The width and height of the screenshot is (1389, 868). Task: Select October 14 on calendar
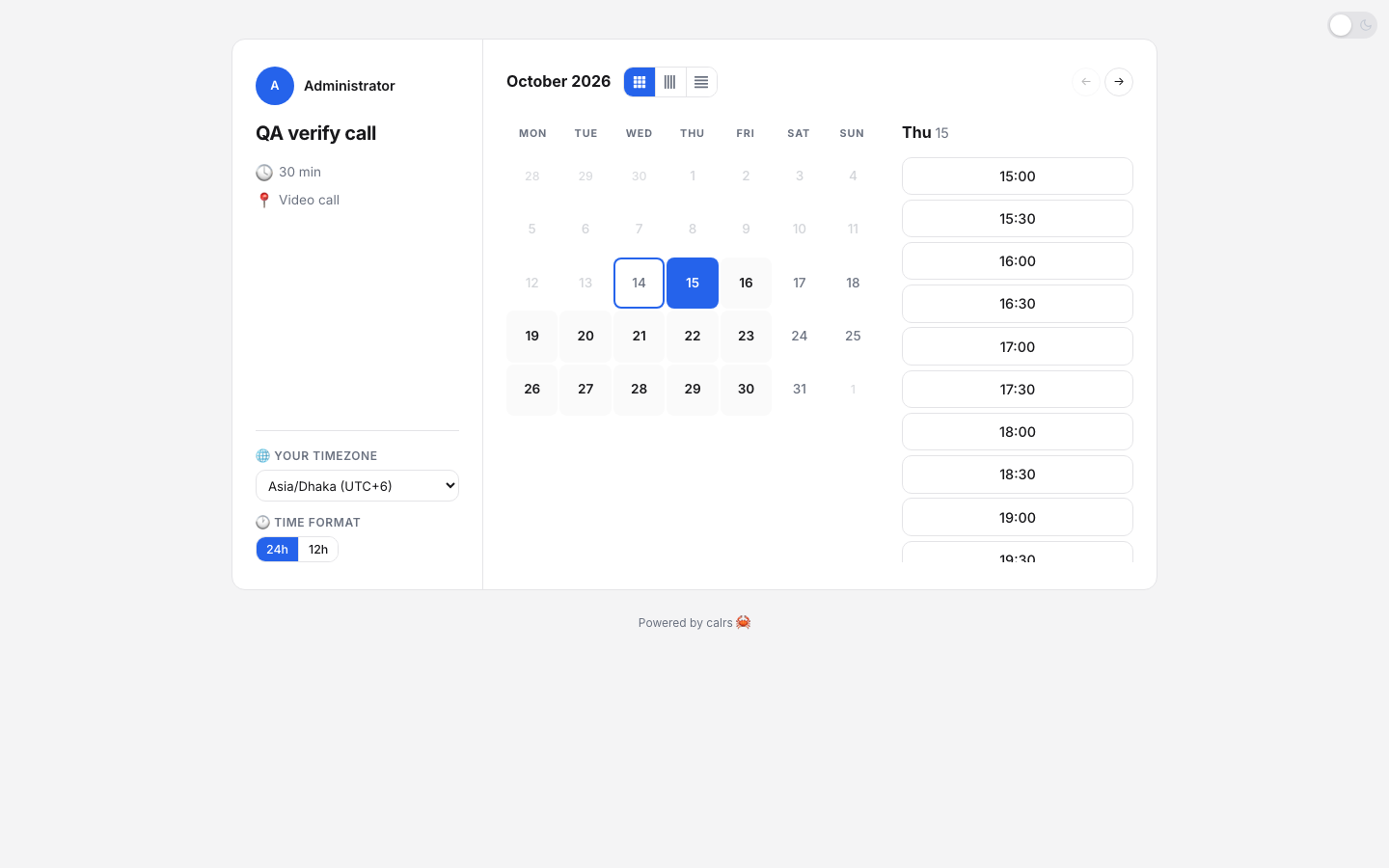click(x=639, y=283)
